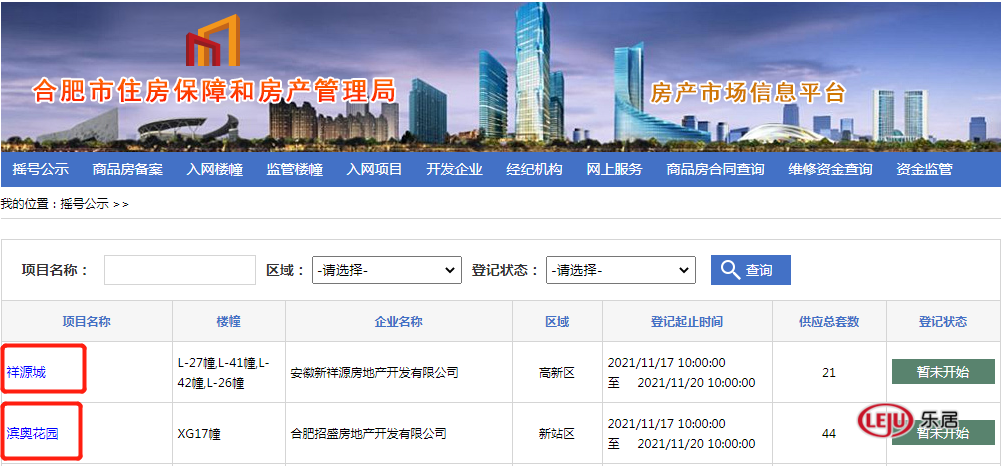Click the 合肥市住房保障和房产管理局 banner title
Viewport: 1003px width, 466px height.
(x=215, y=91)
